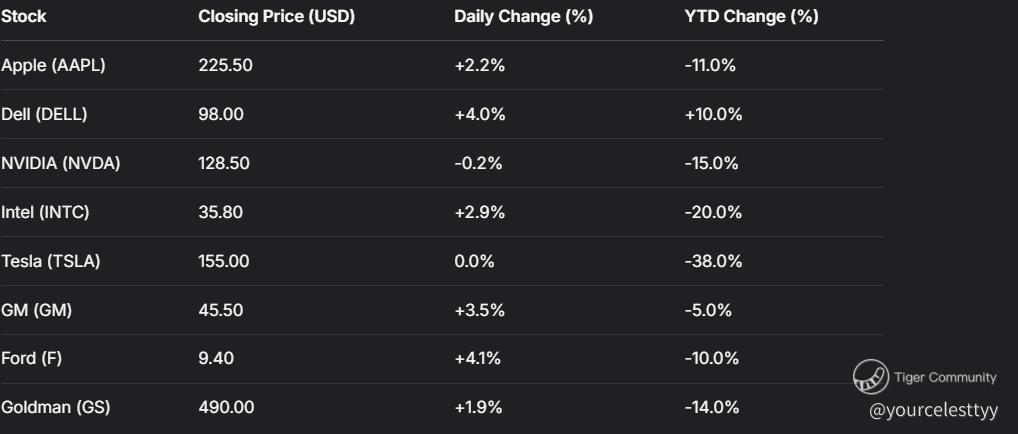Click the YTD Change (%) column header
The width and height of the screenshot is (1018, 434).
click(x=751, y=17)
